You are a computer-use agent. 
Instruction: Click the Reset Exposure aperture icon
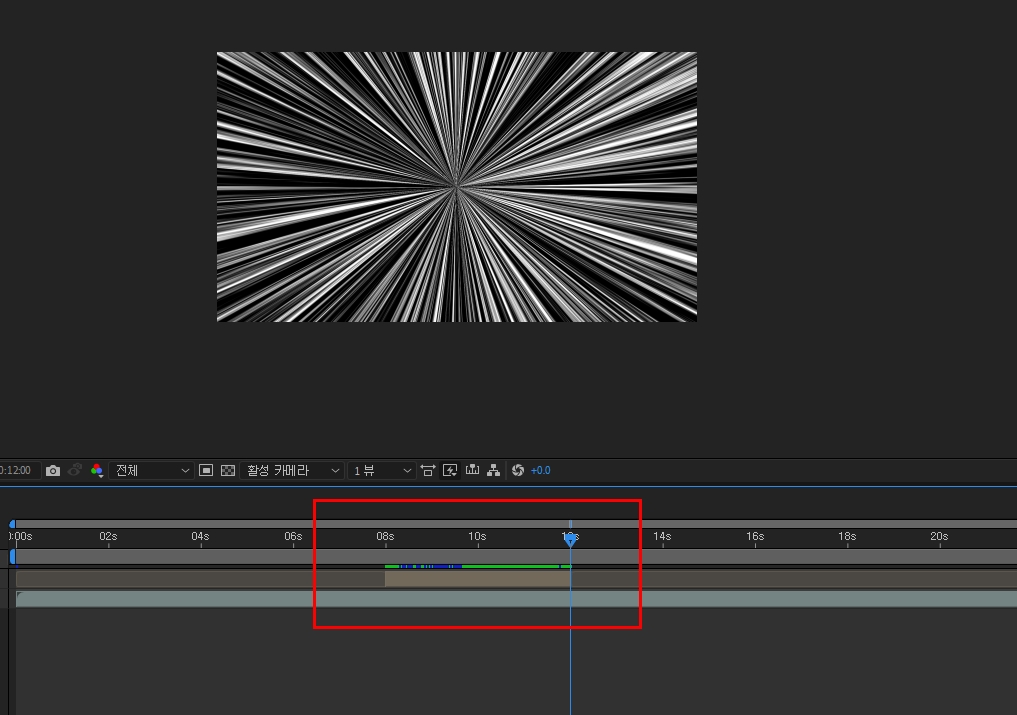[x=518, y=470]
